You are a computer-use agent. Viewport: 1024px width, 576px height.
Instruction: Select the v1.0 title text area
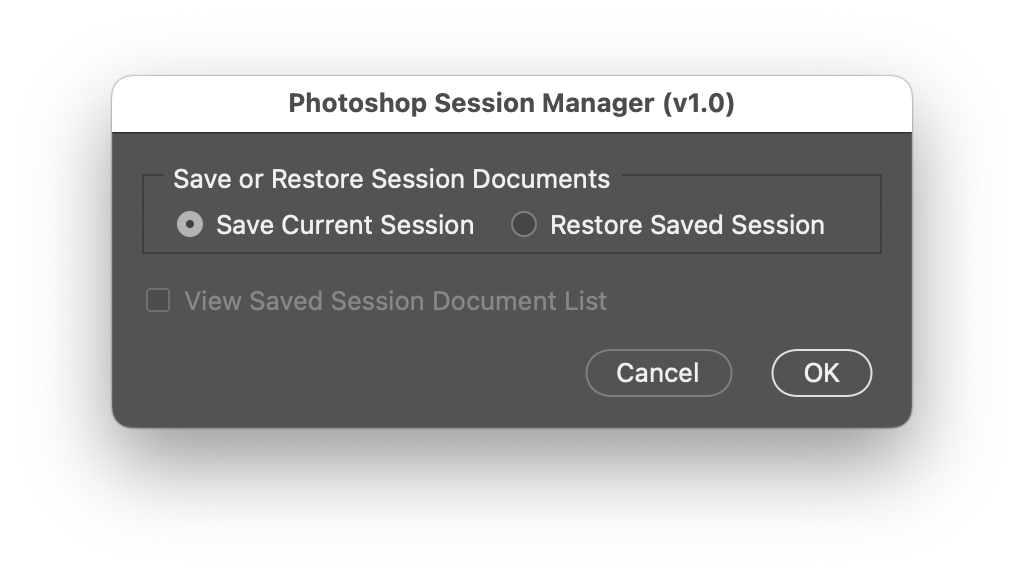tap(690, 103)
